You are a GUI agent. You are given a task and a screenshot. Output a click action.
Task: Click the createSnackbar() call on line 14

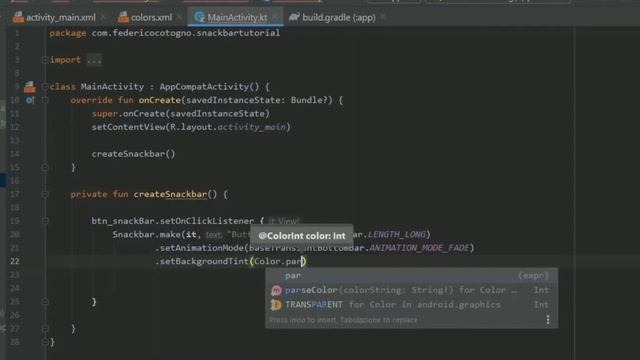[x=133, y=154]
